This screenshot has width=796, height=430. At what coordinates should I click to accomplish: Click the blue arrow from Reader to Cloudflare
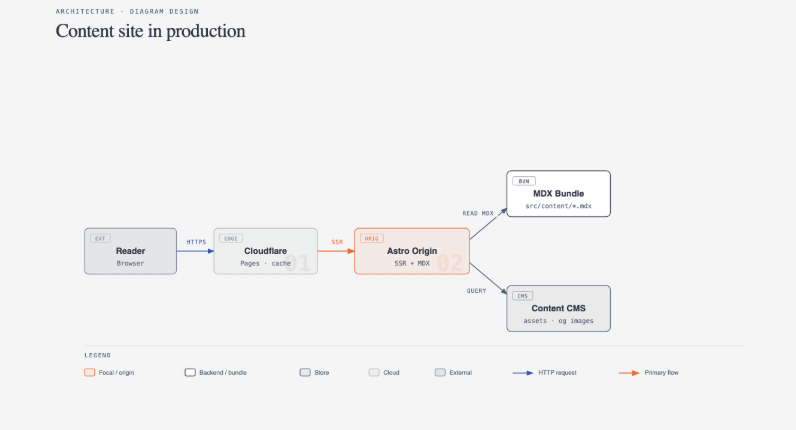[195, 251]
